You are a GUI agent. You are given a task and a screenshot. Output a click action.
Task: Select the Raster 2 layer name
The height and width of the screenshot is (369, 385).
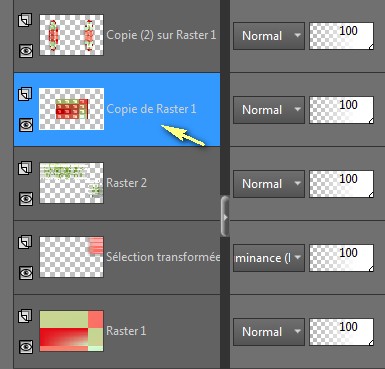pyautogui.click(x=126, y=183)
